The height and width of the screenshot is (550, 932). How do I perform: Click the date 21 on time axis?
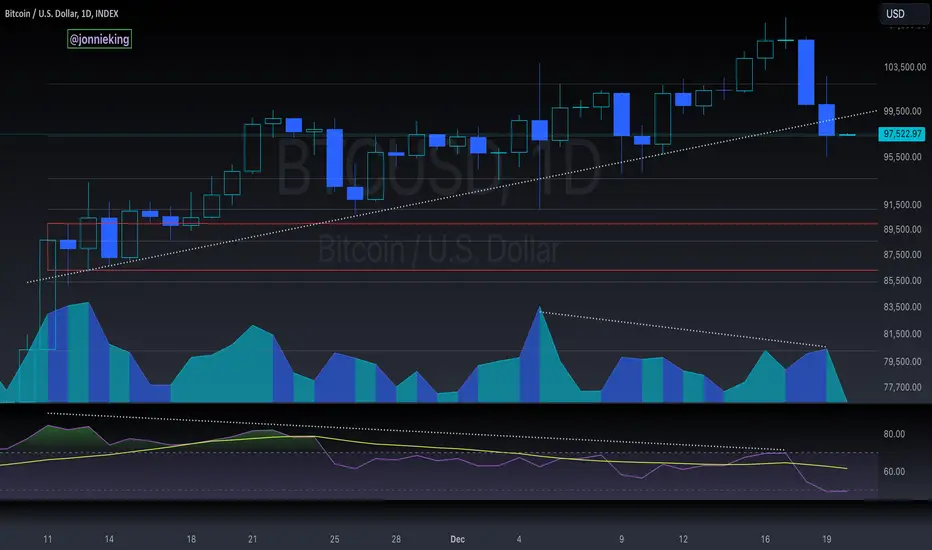pyautogui.click(x=253, y=539)
